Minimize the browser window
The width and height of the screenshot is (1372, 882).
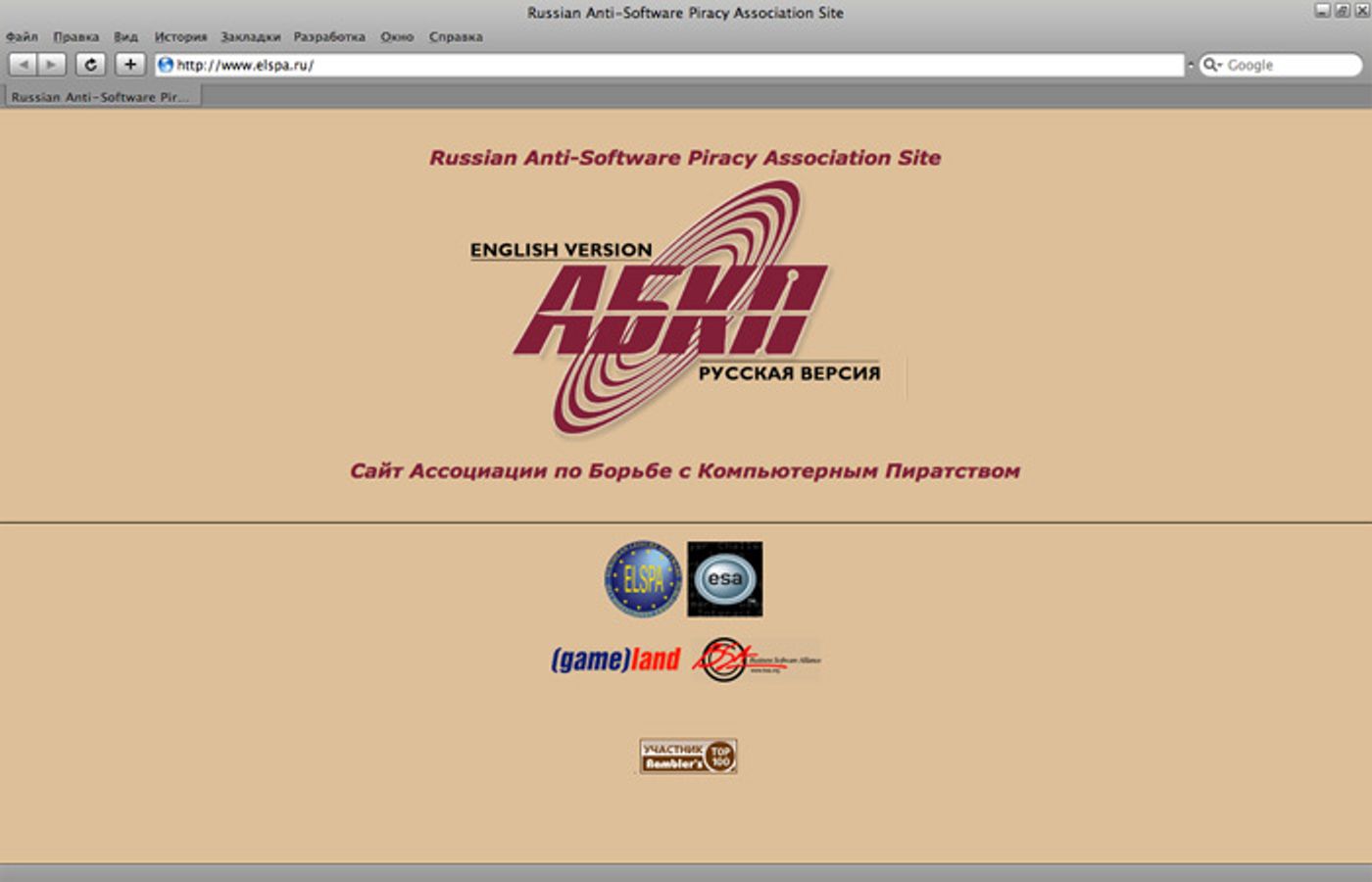coord(1322,11)
